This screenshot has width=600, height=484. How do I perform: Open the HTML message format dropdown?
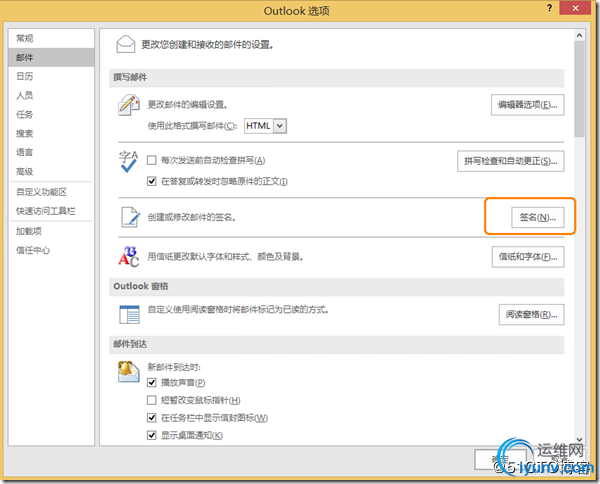coord(280,126)
